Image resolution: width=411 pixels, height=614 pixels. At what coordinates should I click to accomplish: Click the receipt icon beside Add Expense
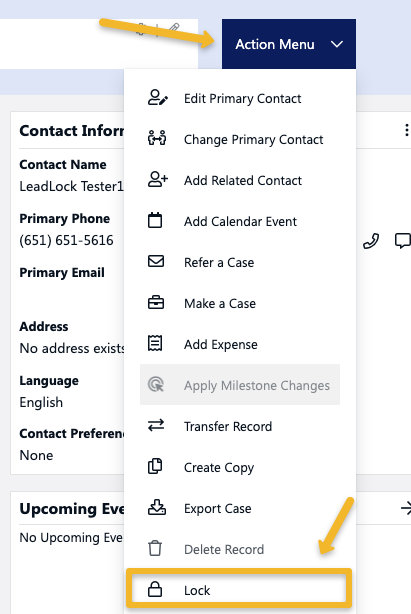155,343
